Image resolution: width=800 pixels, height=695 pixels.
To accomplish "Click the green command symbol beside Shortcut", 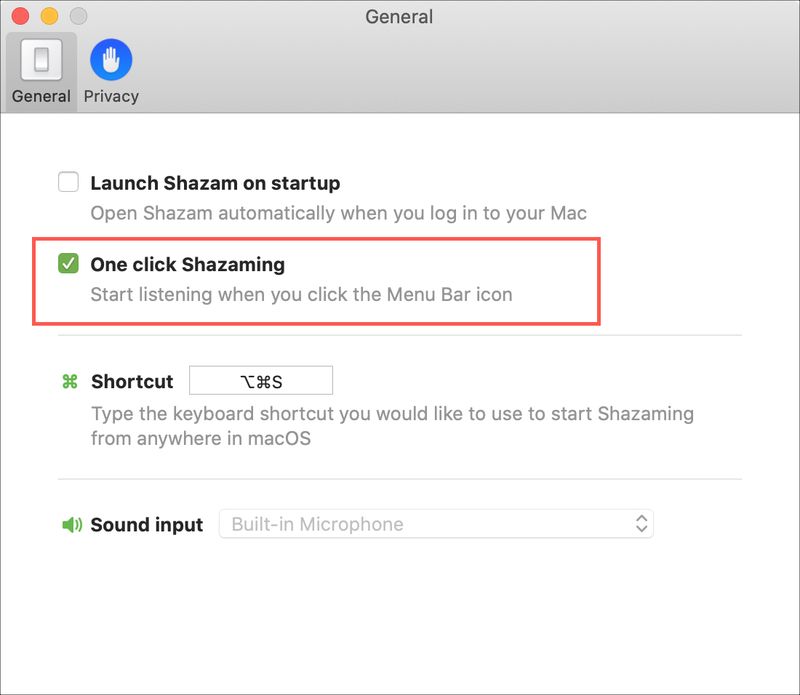I will (70, 381).
